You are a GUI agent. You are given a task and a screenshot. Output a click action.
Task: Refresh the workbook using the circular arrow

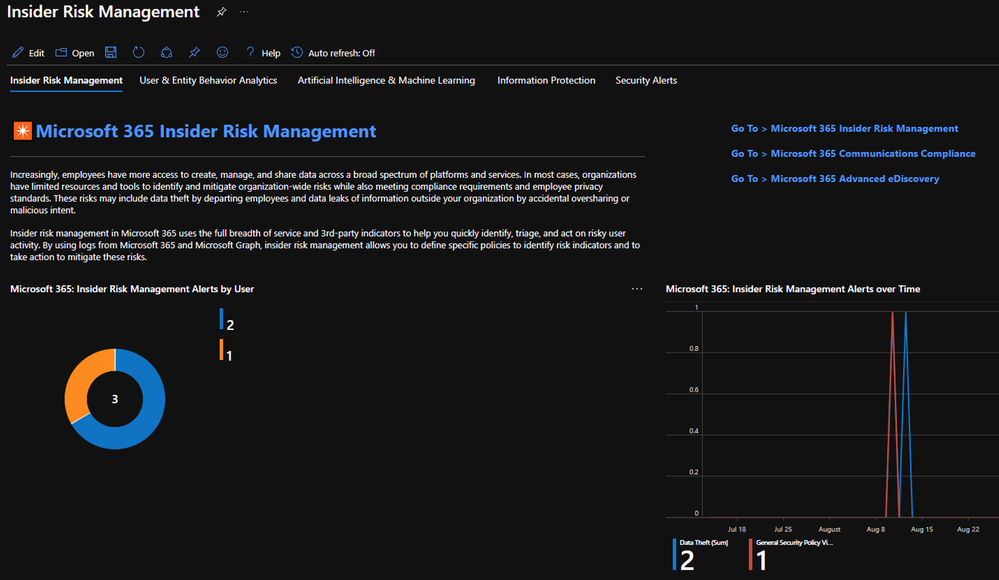click(138, 52)
